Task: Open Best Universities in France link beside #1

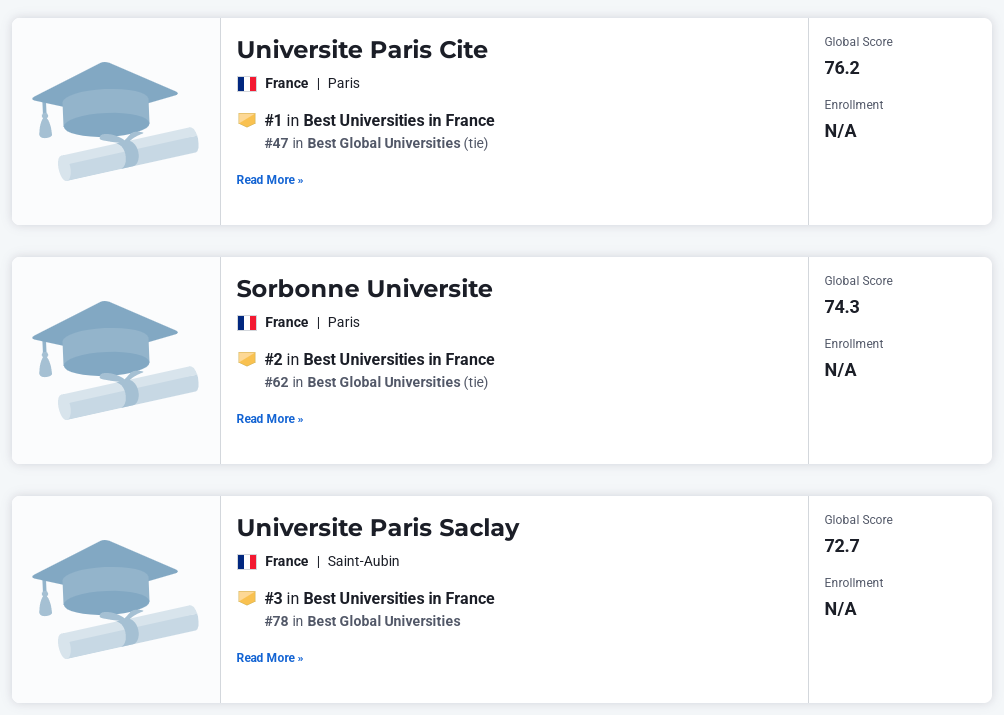Action: click(399, 121)
